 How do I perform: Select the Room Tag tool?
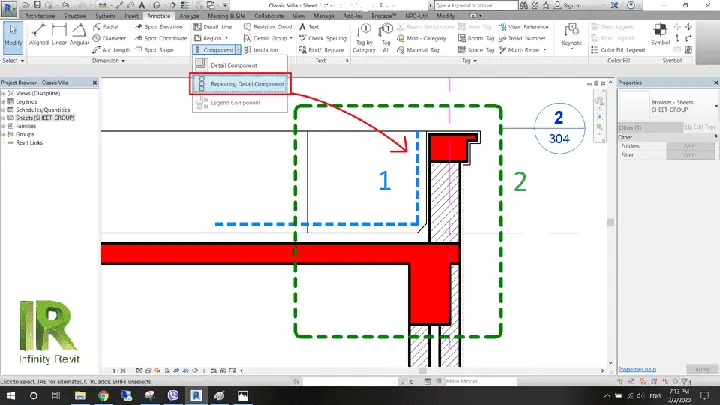[x=476, y=39]
